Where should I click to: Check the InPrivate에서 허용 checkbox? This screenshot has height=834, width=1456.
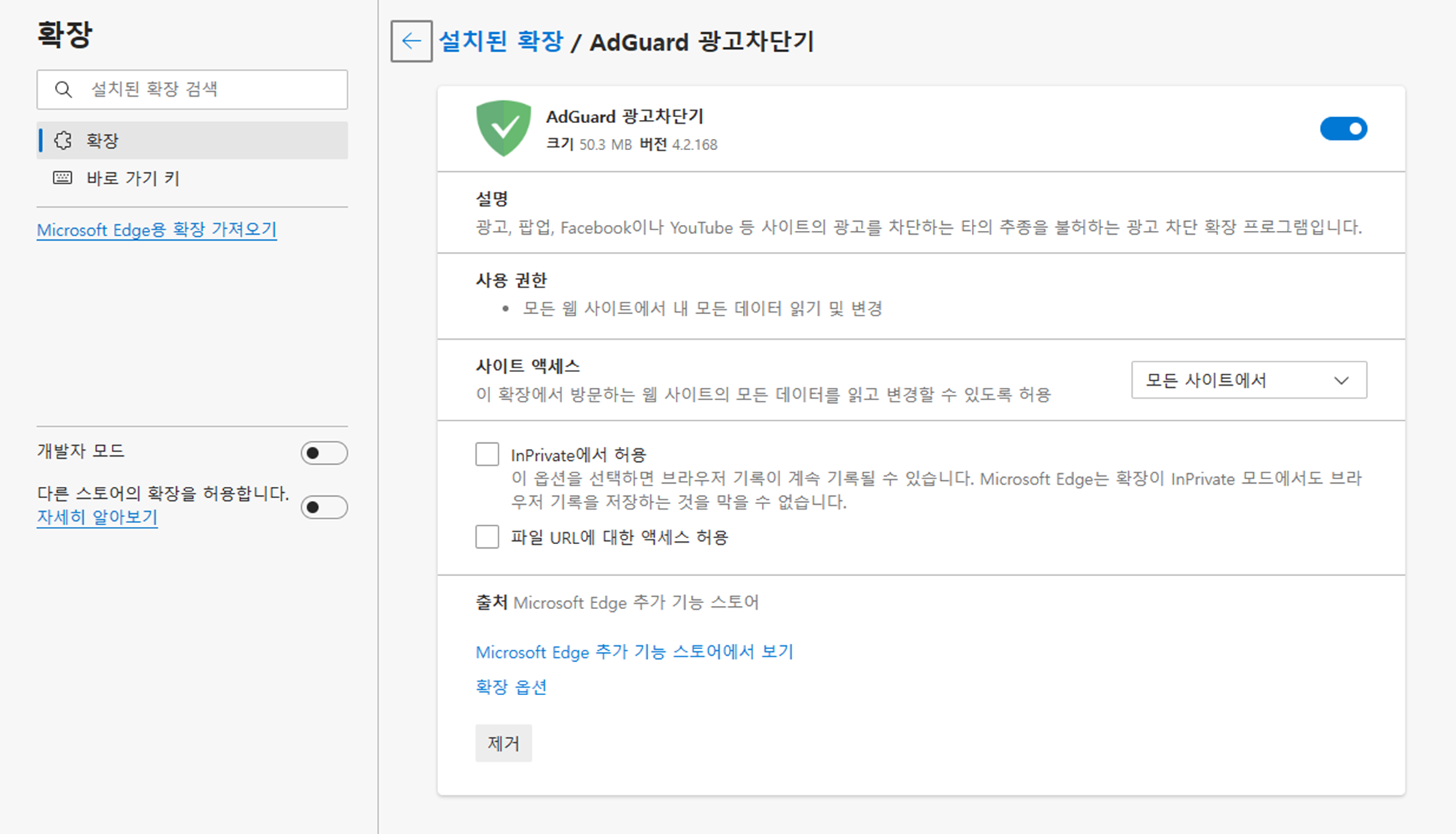point(487,454)
